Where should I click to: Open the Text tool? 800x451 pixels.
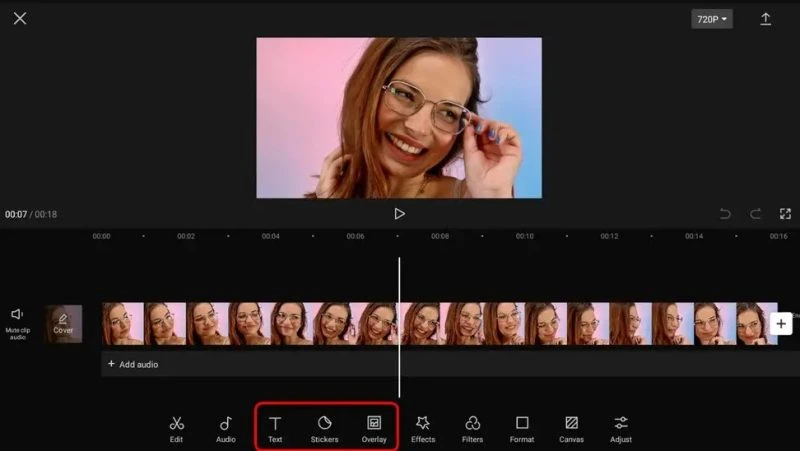point(275,429)
